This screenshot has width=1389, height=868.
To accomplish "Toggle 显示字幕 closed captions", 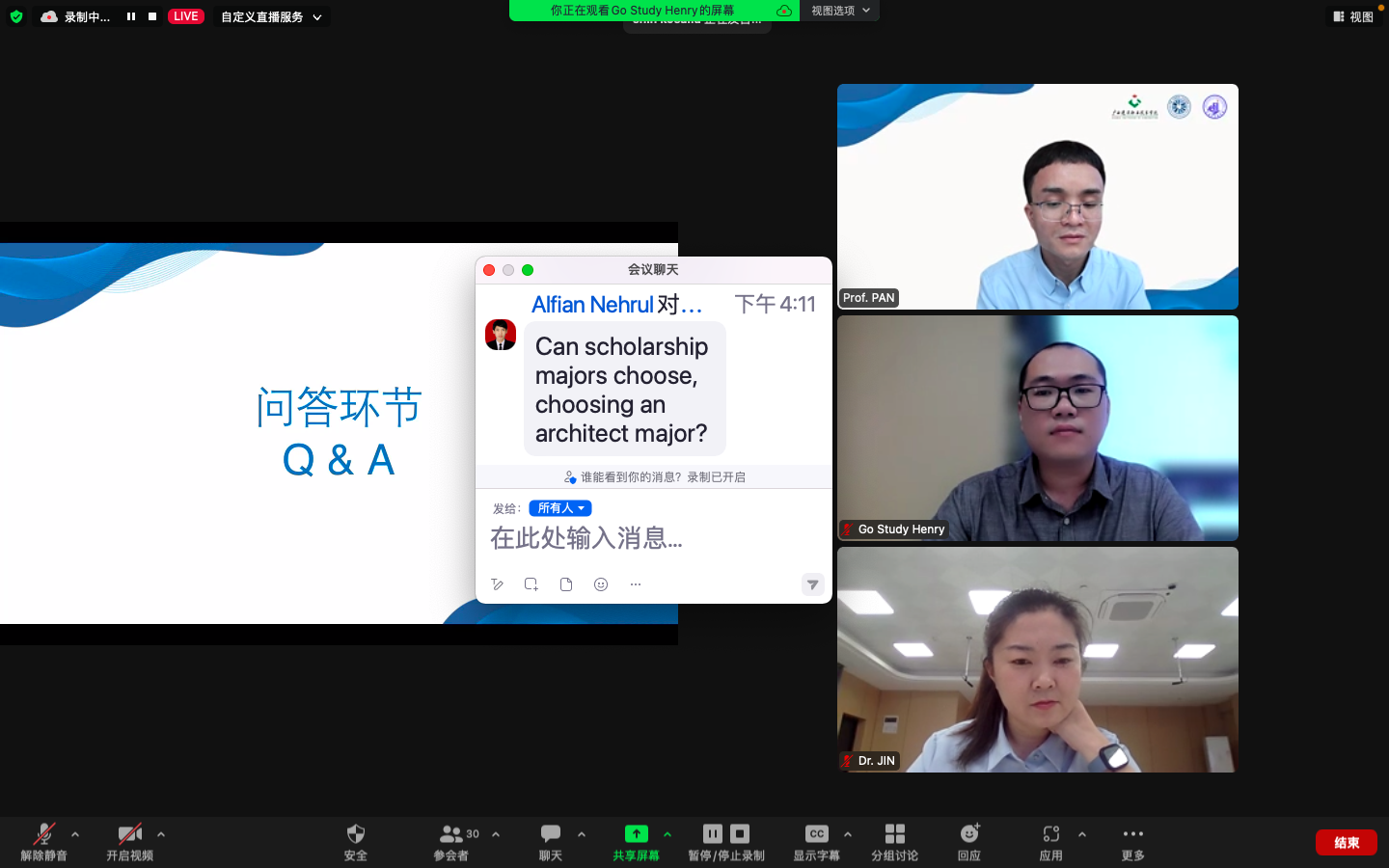I will tap(816, 835).
